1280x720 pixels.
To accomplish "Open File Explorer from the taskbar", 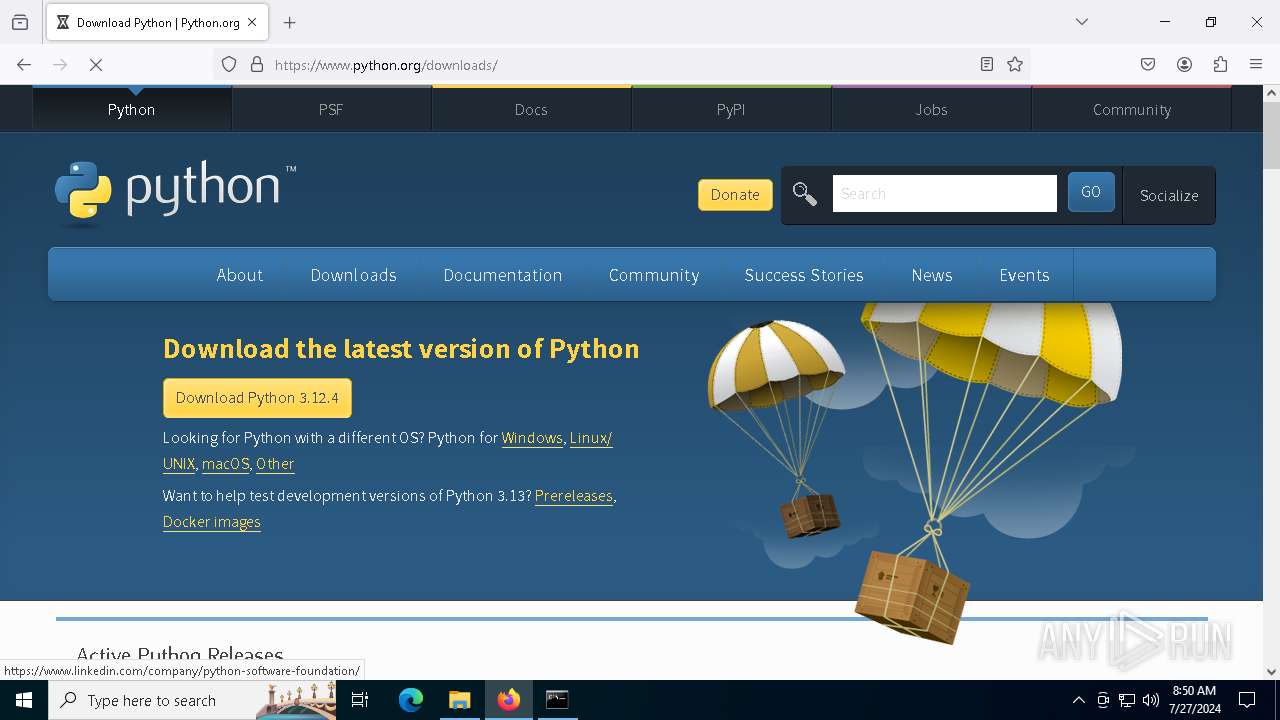I will (x=459, y=700).
